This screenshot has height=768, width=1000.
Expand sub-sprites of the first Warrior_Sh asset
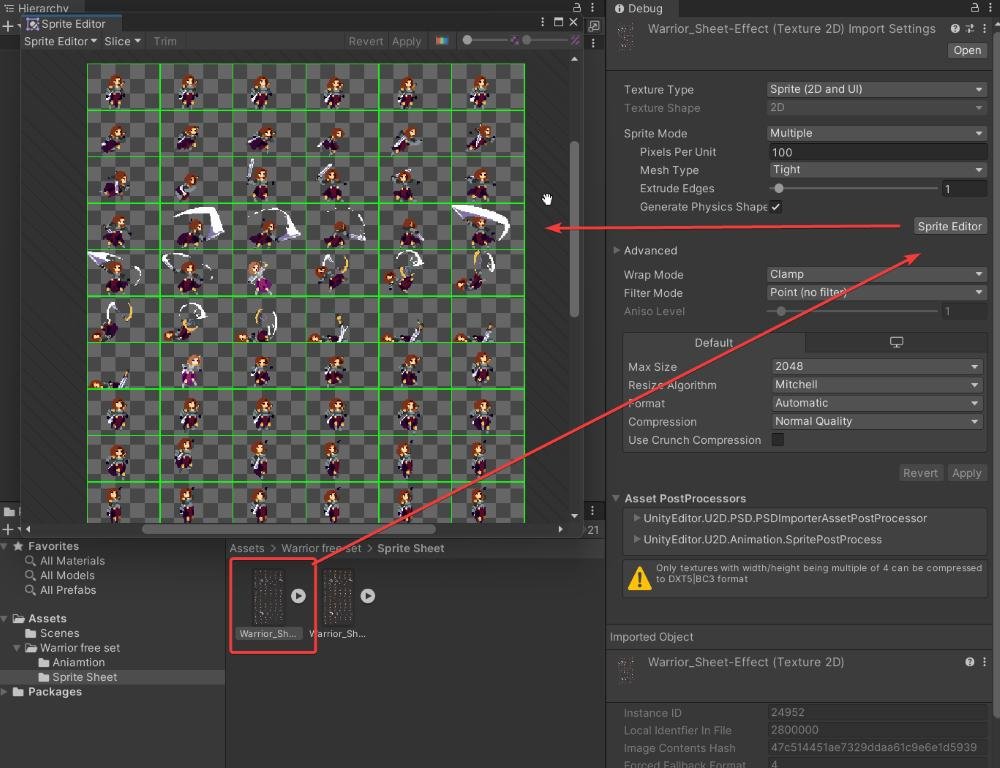point(298,596)
